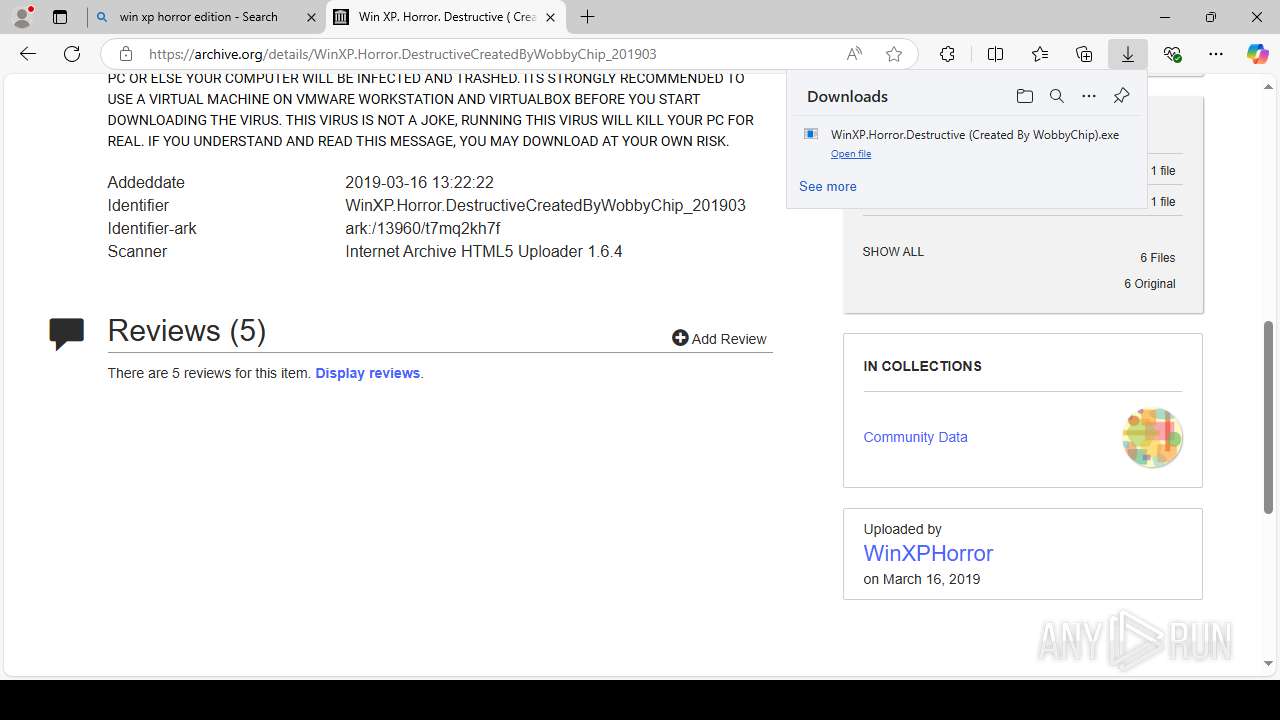Click scrollbar down arrow
Image resolution: width=1280 pixels, height=720 pixels.
(1269, 663)
